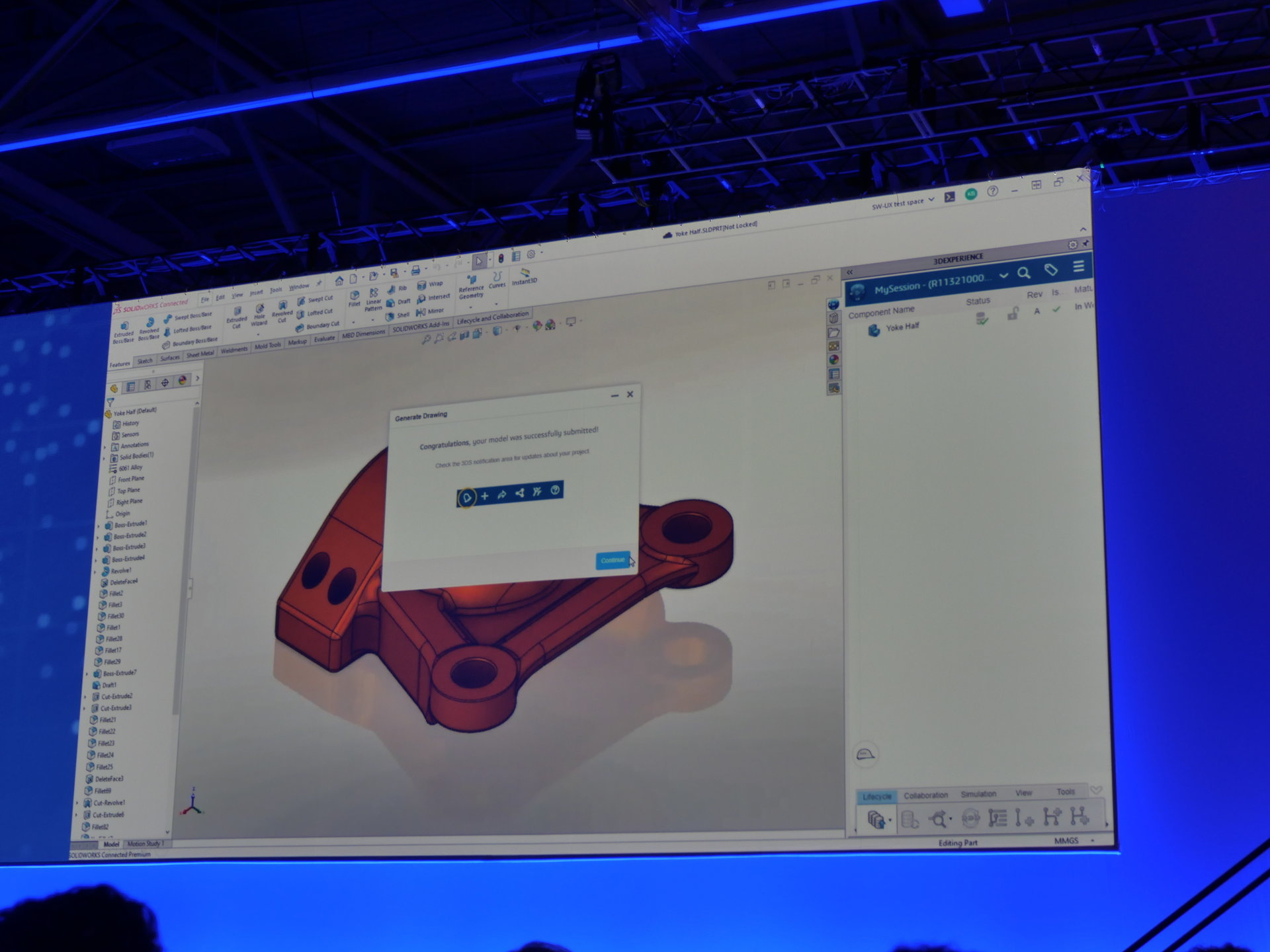1270x952 pixels.
Task: Switch to the Evaluate tab
Action: (324, 338)
